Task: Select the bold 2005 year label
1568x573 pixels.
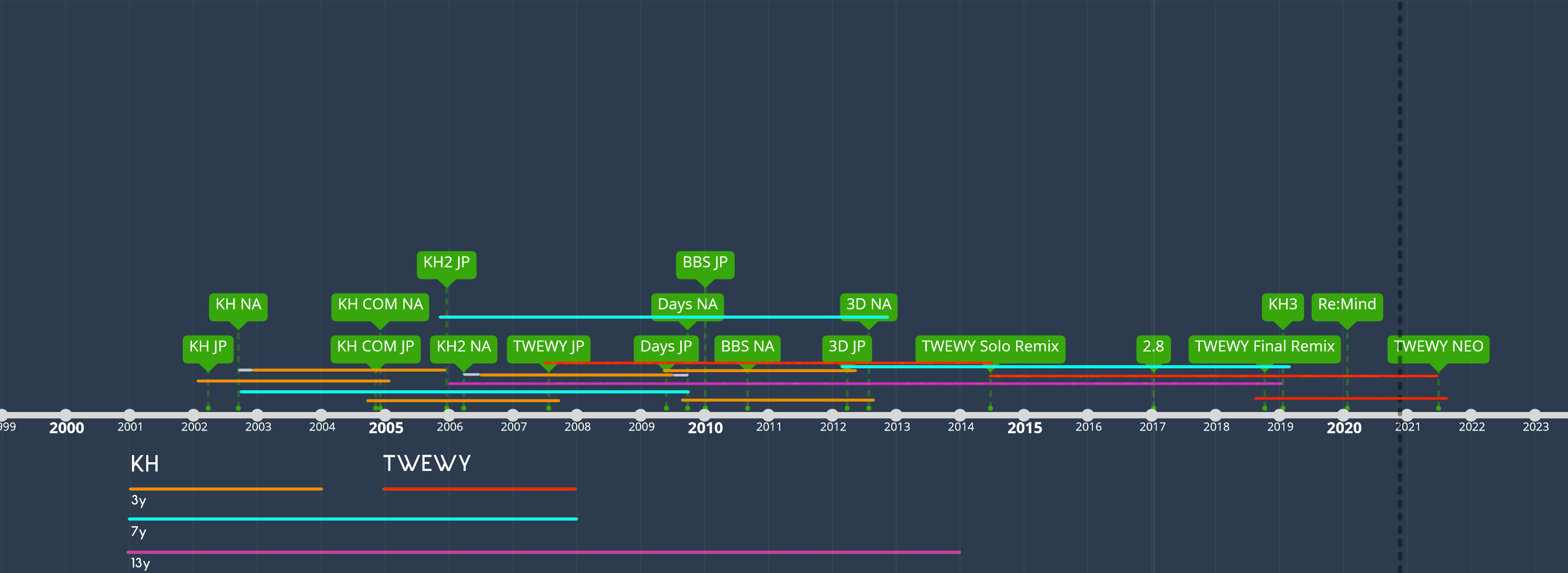Action: 386,427
